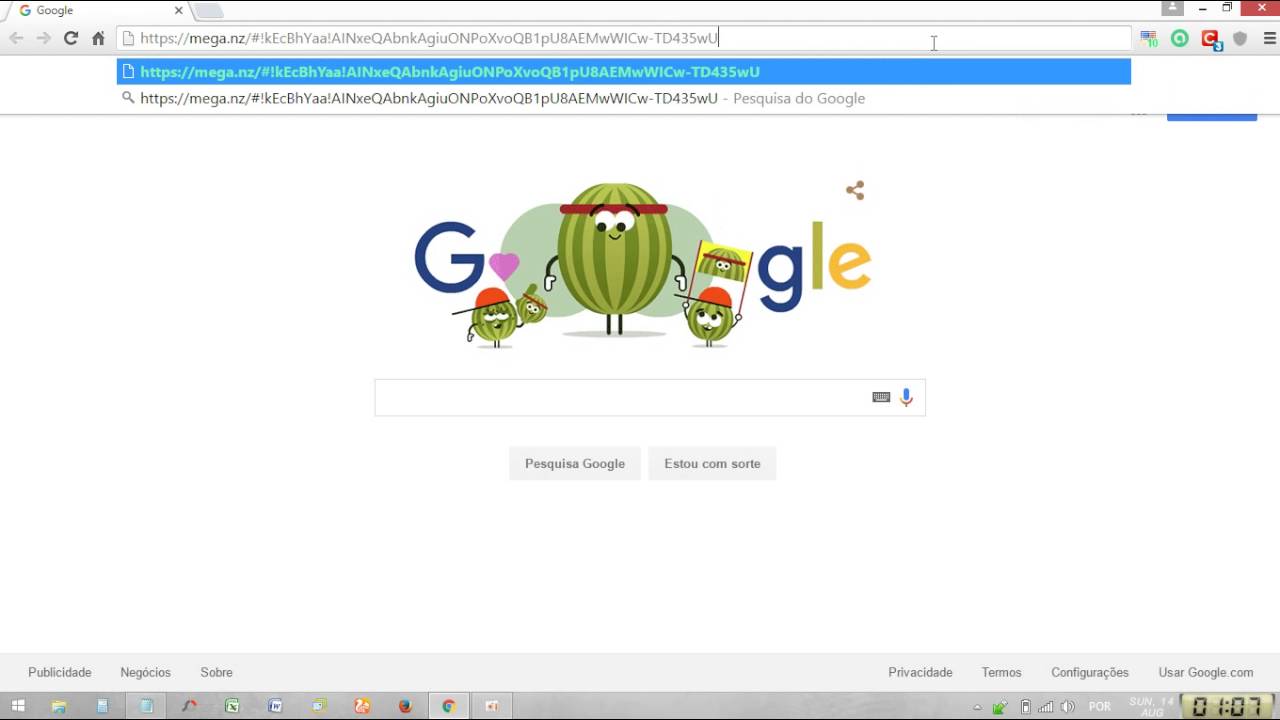
Task: Click the Pesquisa Google button
Action: coord(575,464)
